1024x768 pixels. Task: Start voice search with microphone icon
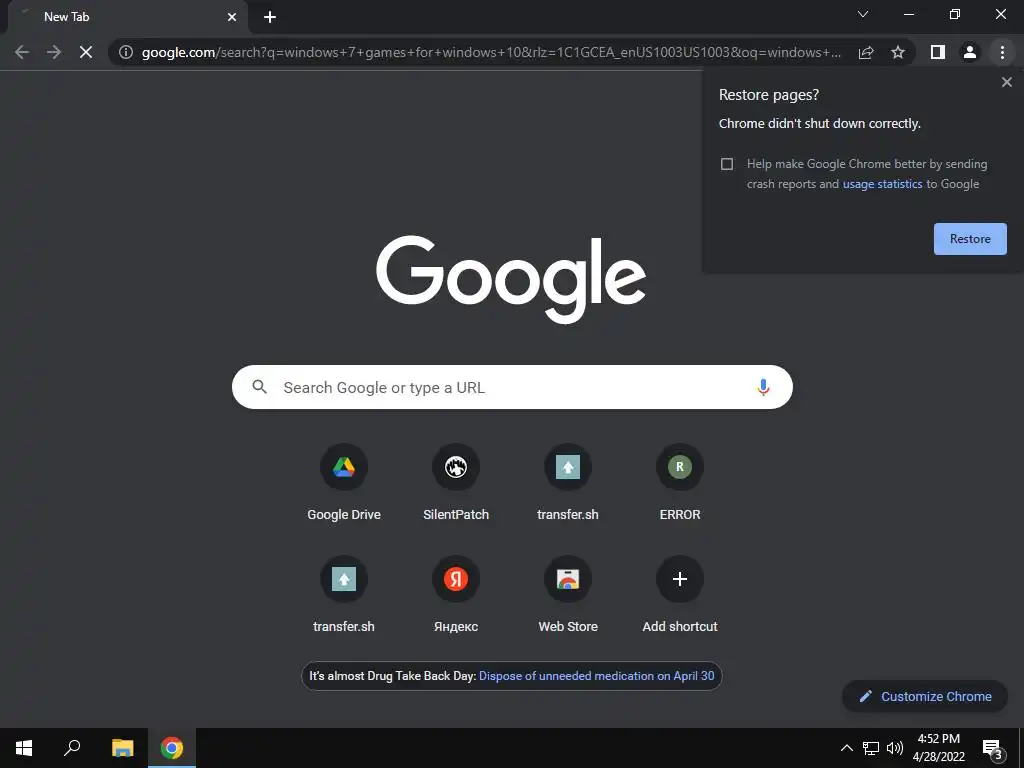(763, 387)
